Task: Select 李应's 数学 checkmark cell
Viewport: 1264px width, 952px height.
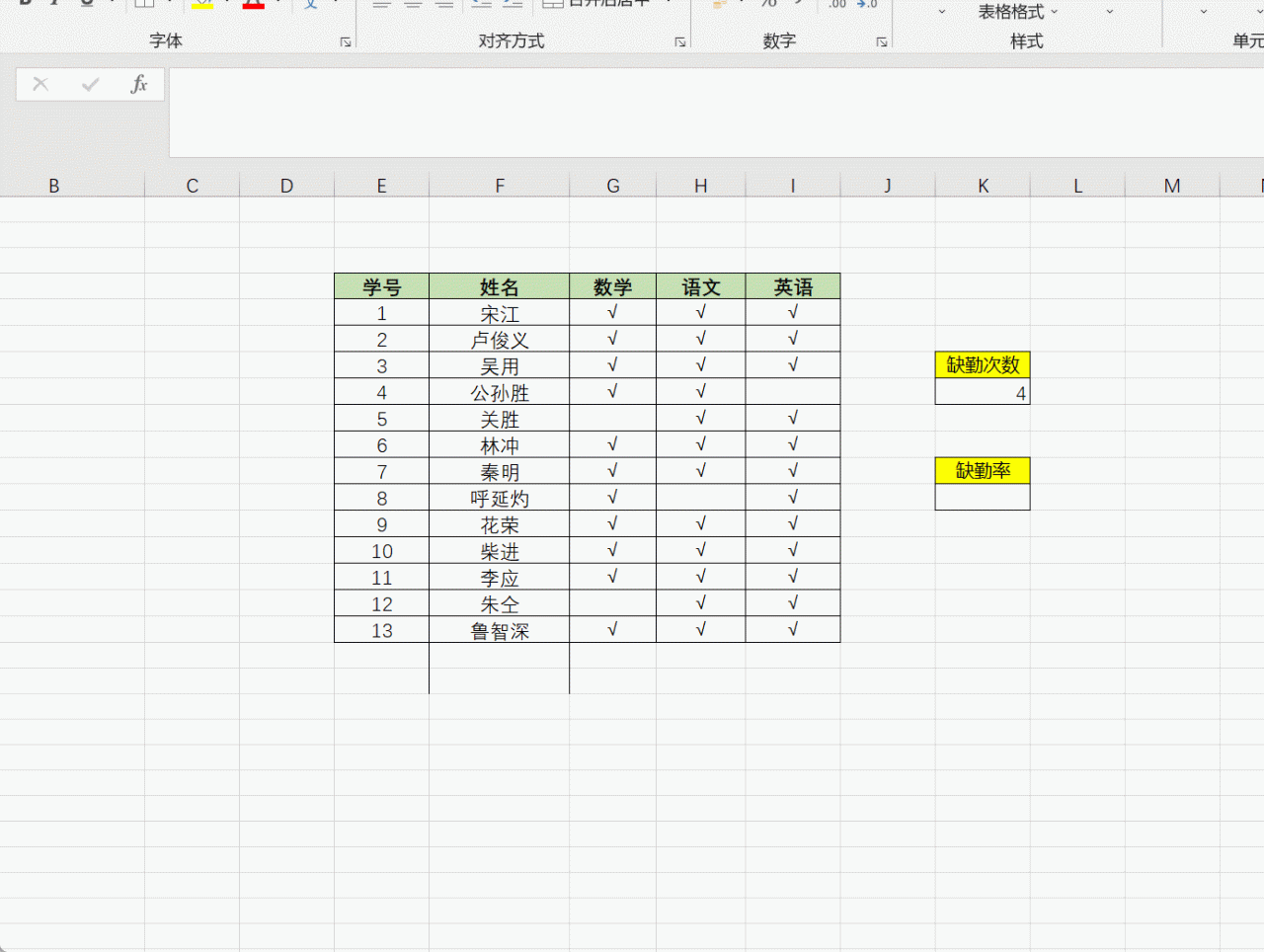Action: click(x=613, y=577)
